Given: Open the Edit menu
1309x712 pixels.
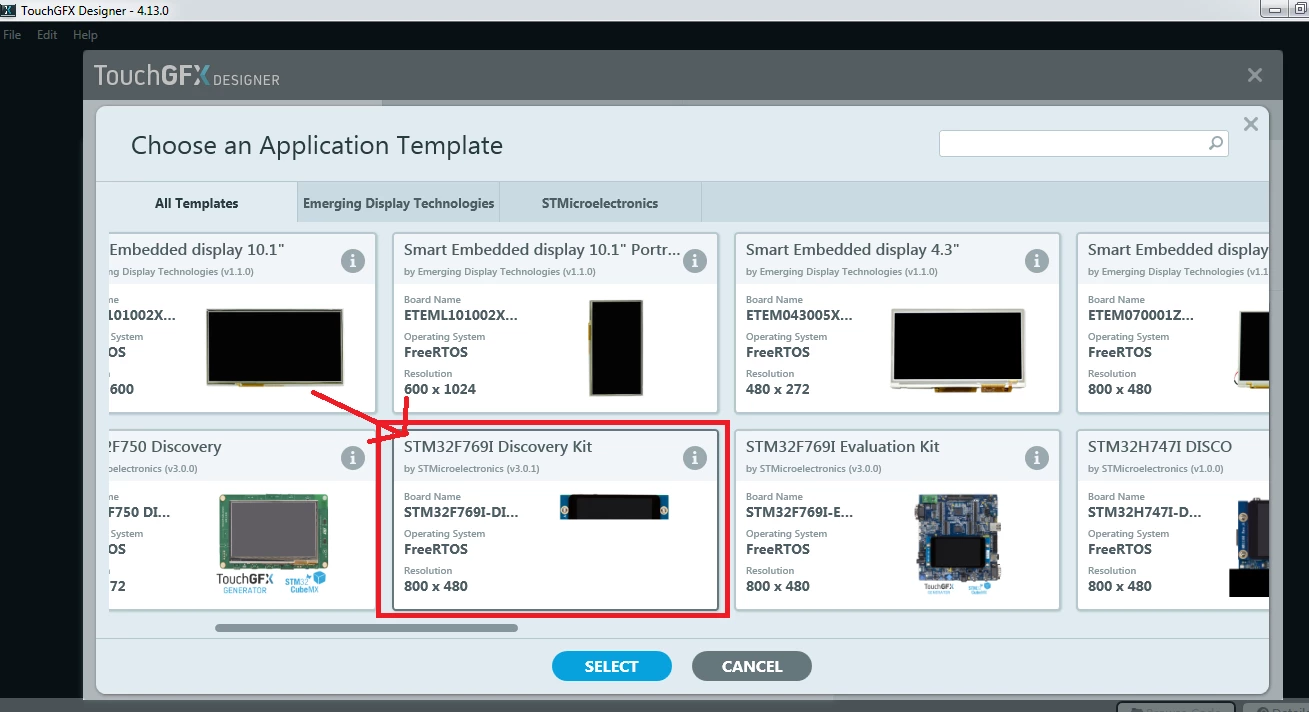Looking at the screenshot, I should 47,35.
